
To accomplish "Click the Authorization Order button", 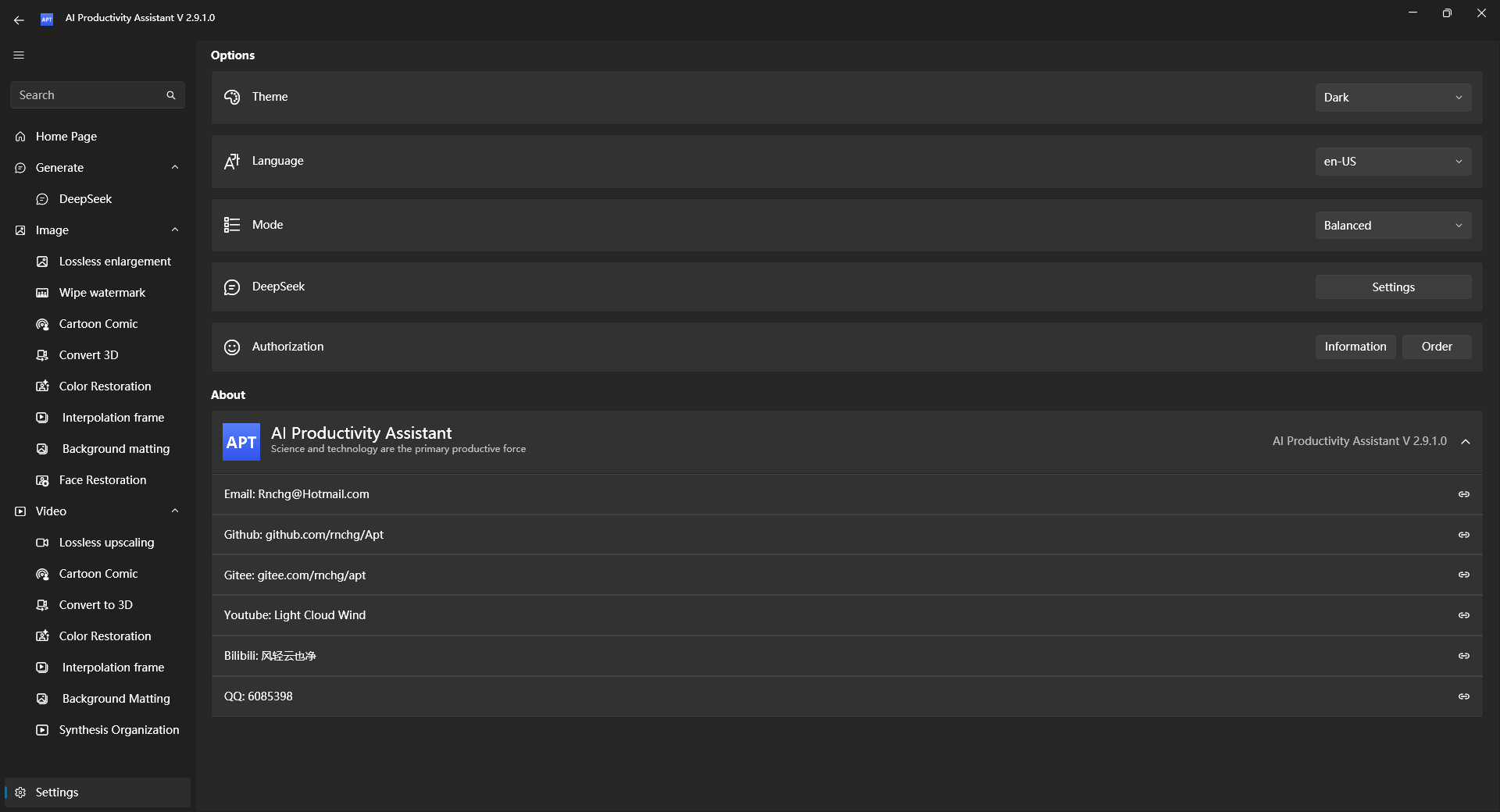I will click(1437, 347).
